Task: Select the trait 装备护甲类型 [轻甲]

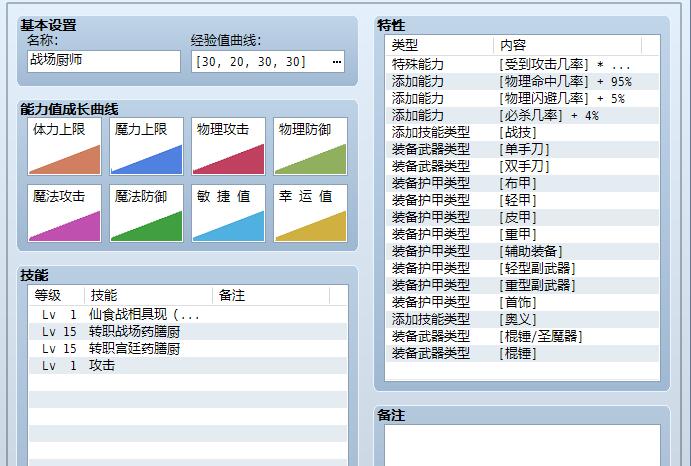Action: (x=522, y=200)
